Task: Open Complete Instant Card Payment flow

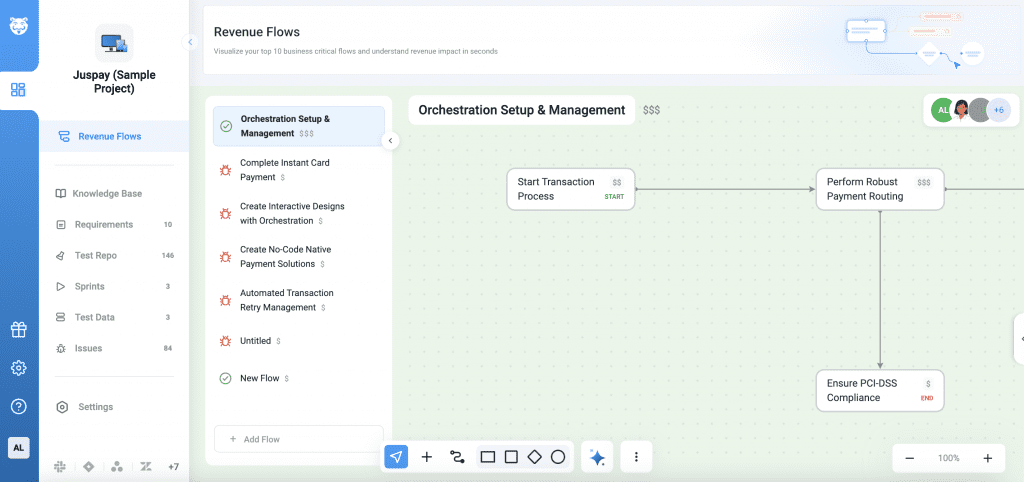Action: point(284,169)
